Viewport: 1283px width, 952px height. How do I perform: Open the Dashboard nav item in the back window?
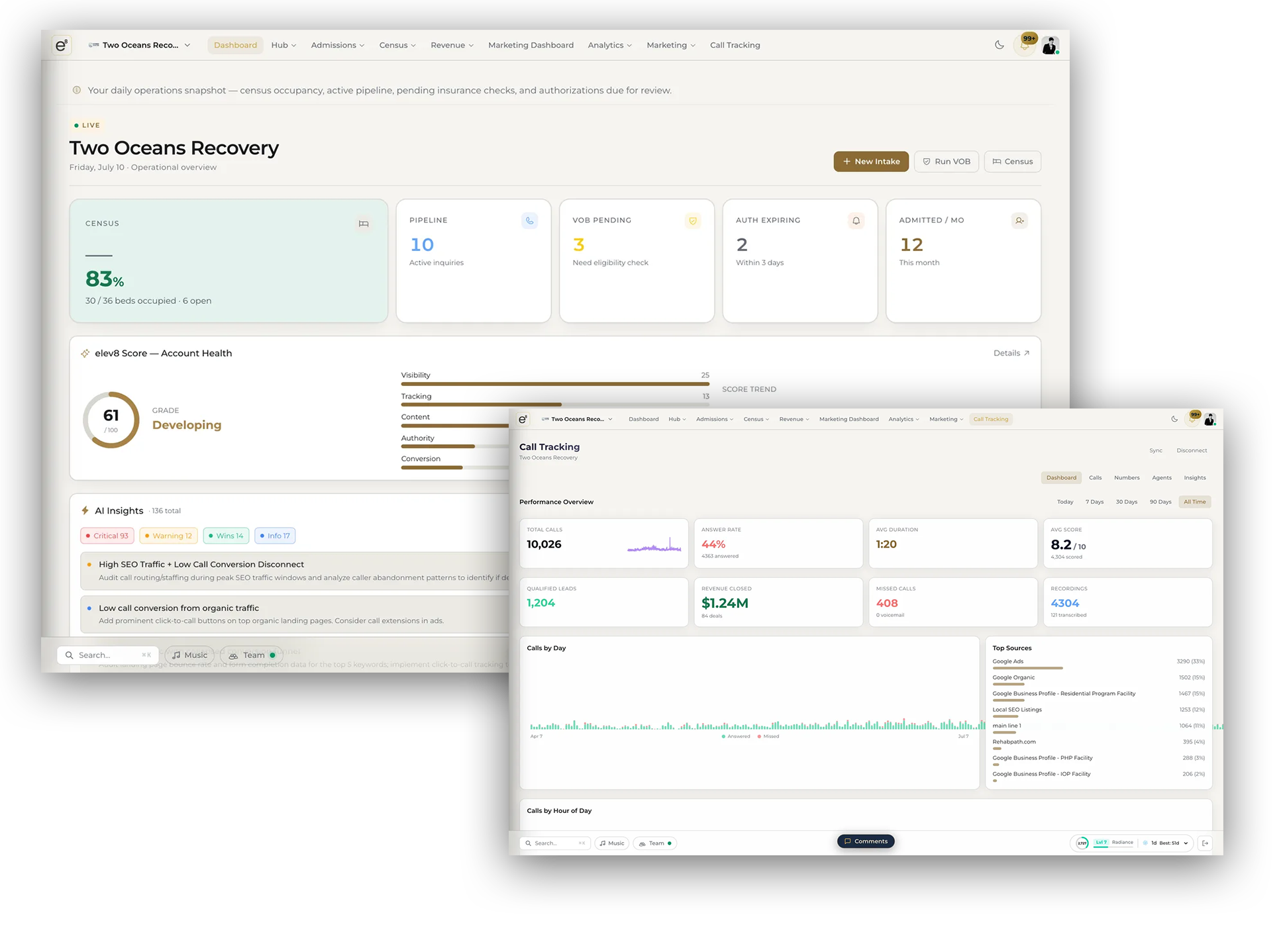[x=235, y=45]
